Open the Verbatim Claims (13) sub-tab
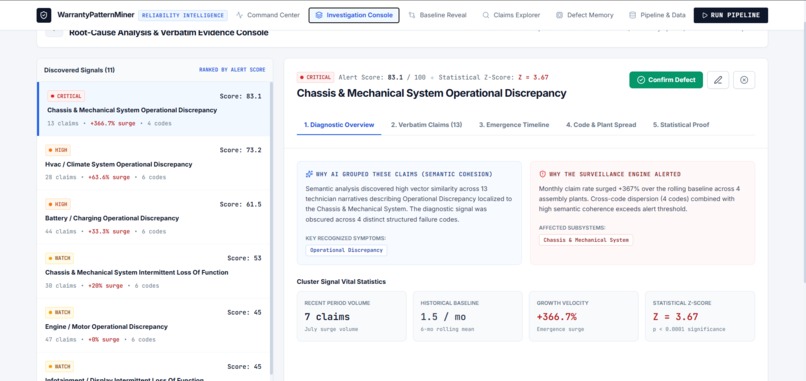The height and width of the screenshot is (381, 806). click(426, 124)
